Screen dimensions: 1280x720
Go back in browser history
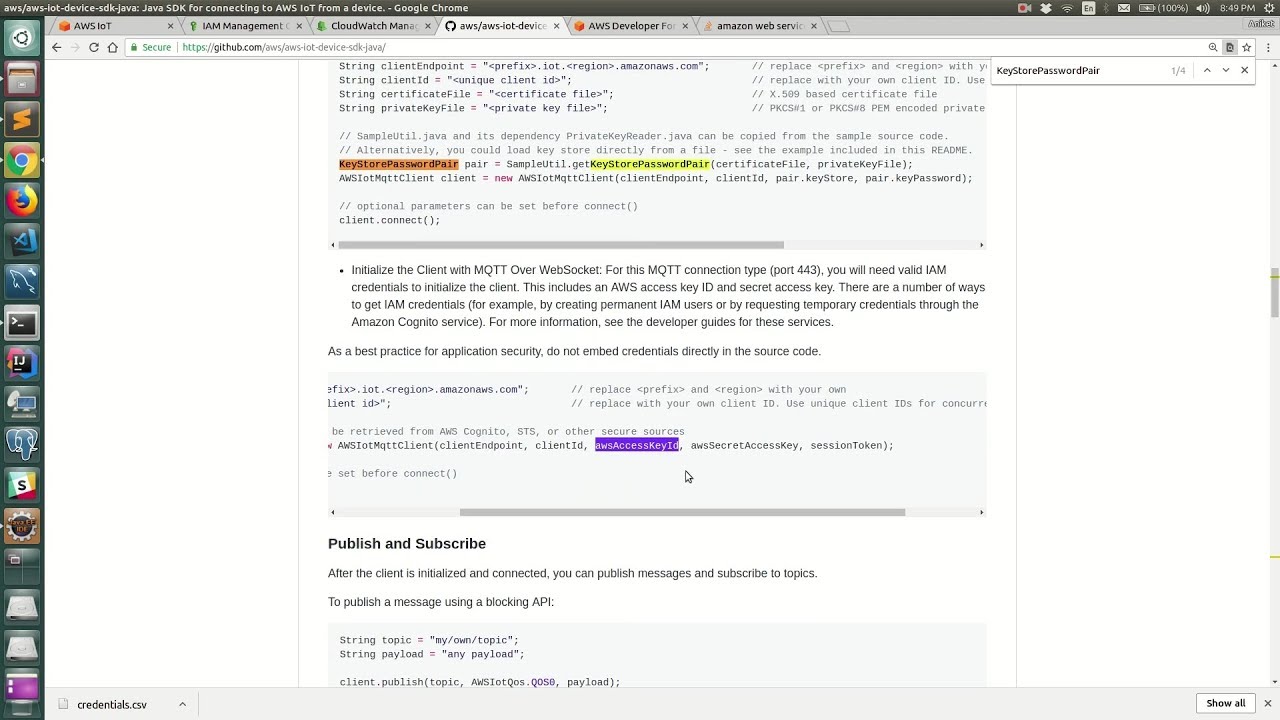[x=57, y=47]
